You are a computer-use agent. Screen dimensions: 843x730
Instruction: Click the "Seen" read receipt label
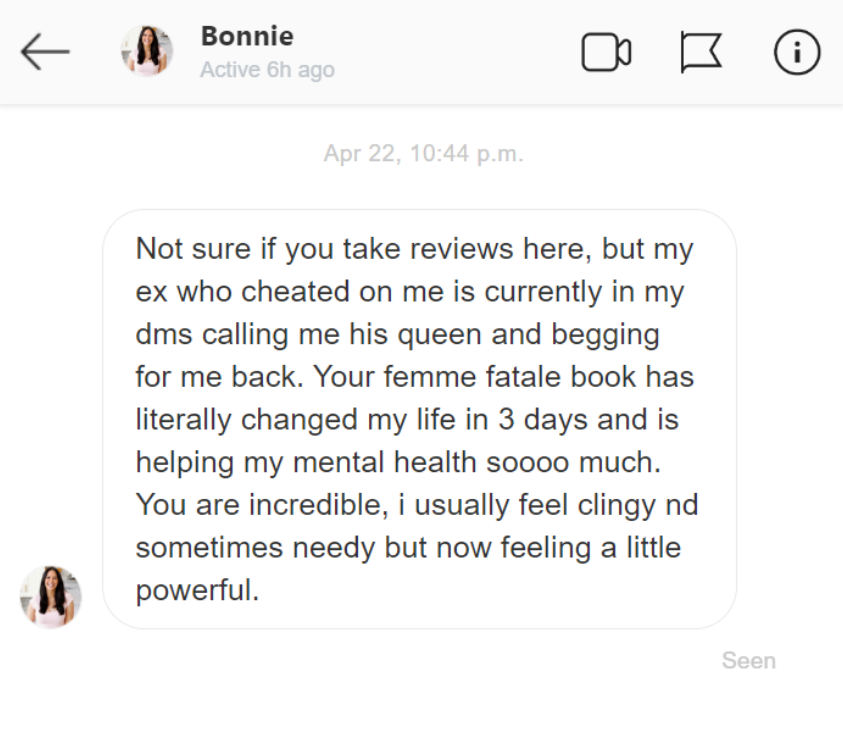(748, 661)
